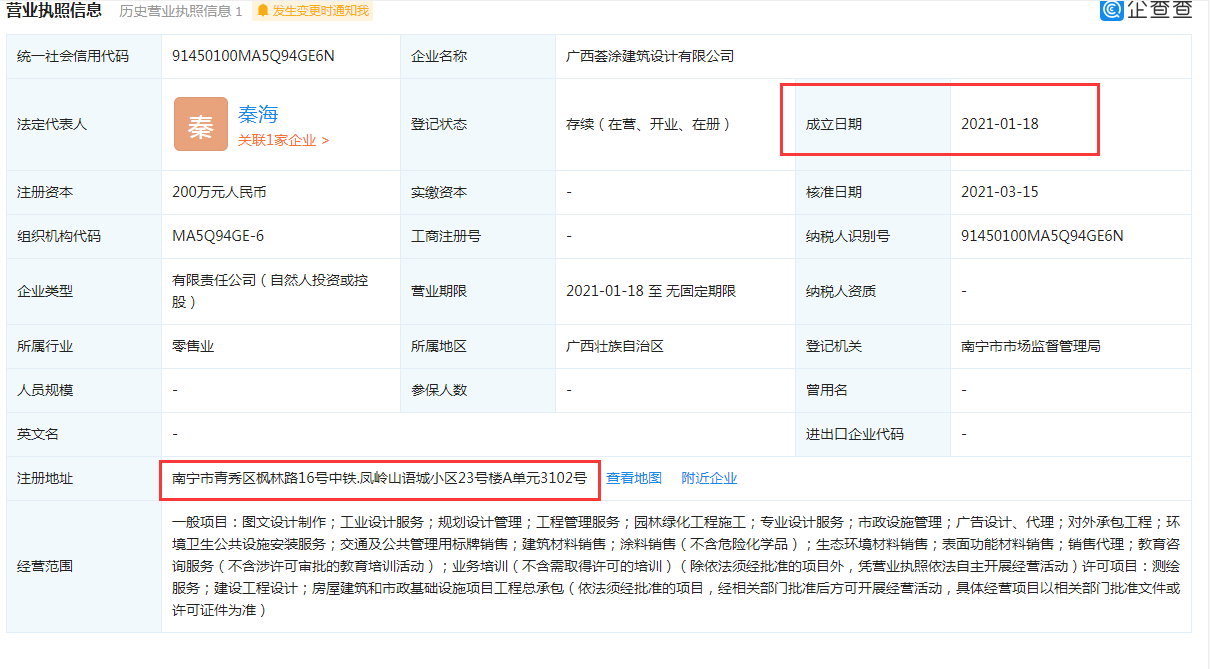Open legal representative 秦海 link
Image resolution: width=1210 pixels, height=669 pixels.
(x=258, y=114)
